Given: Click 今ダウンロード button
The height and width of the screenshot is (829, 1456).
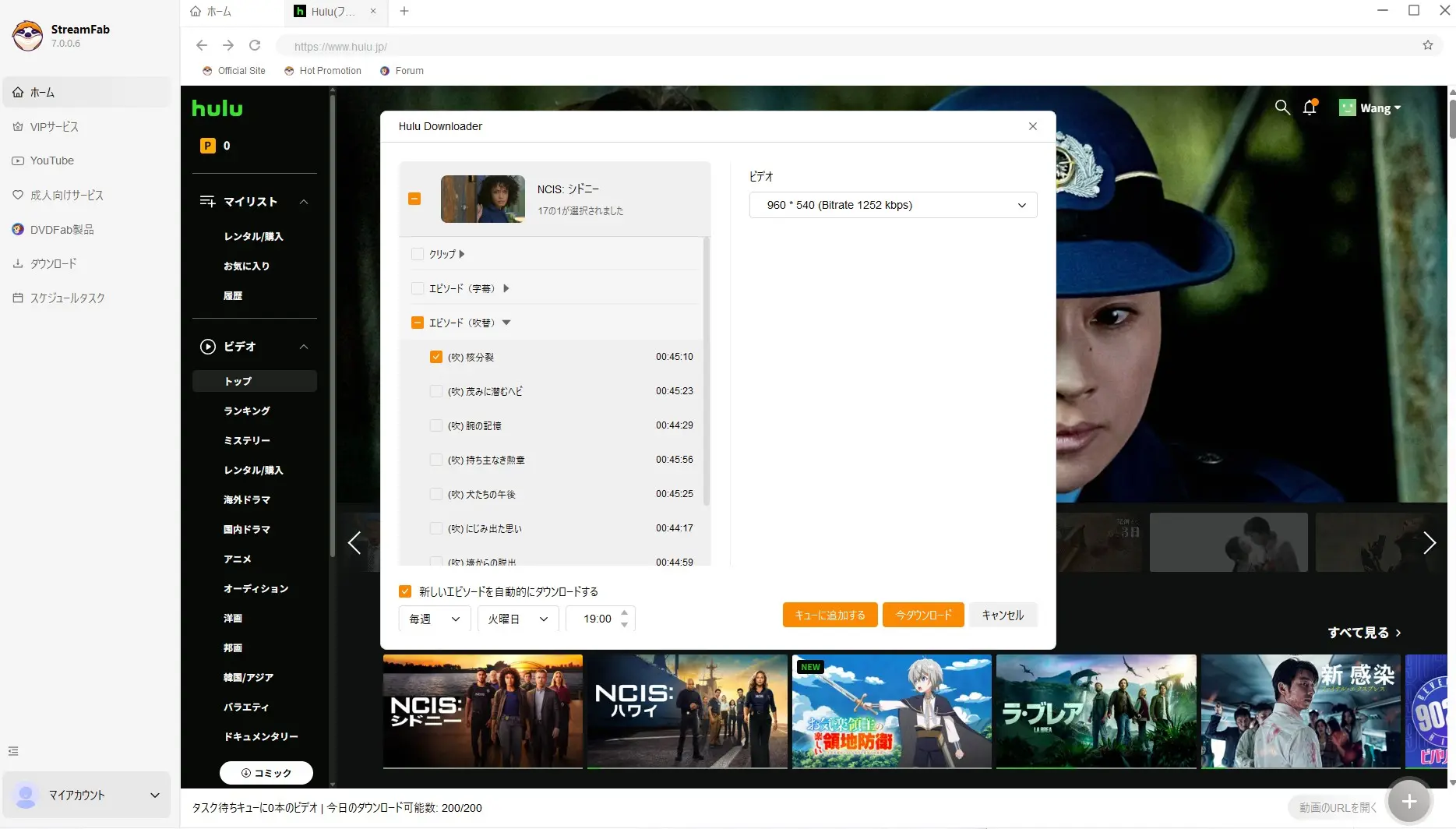Looking at the screenshot, I should point(923,615).
